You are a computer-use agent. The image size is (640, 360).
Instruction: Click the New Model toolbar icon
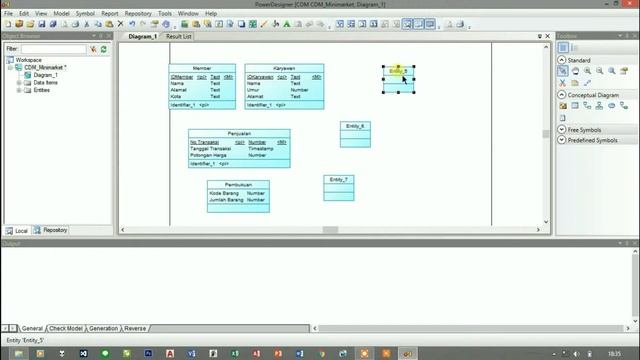(x=8, y=24)
